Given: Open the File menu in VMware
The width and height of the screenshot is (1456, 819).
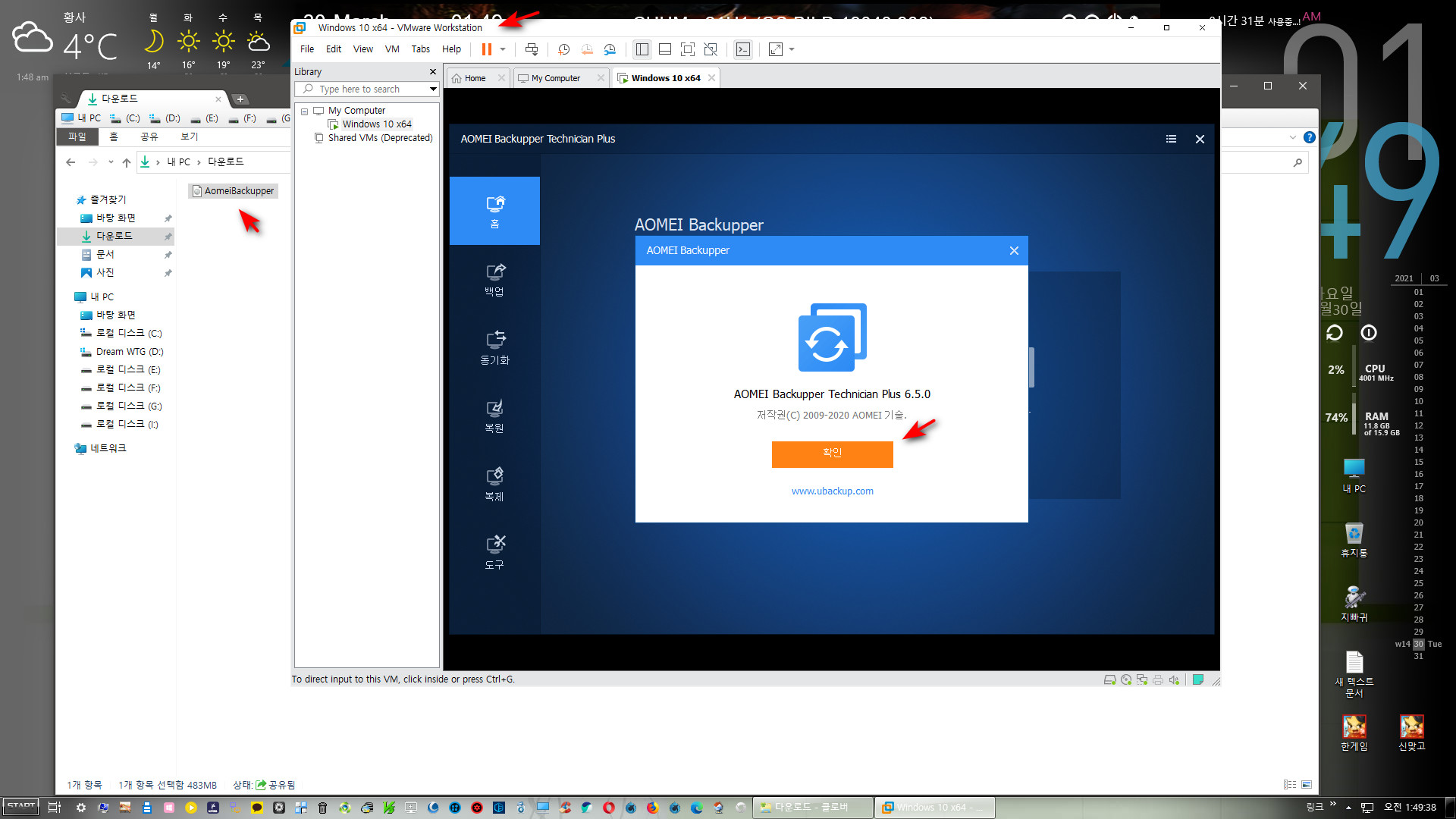Looking at the screenshot, I should pos(307,49).
